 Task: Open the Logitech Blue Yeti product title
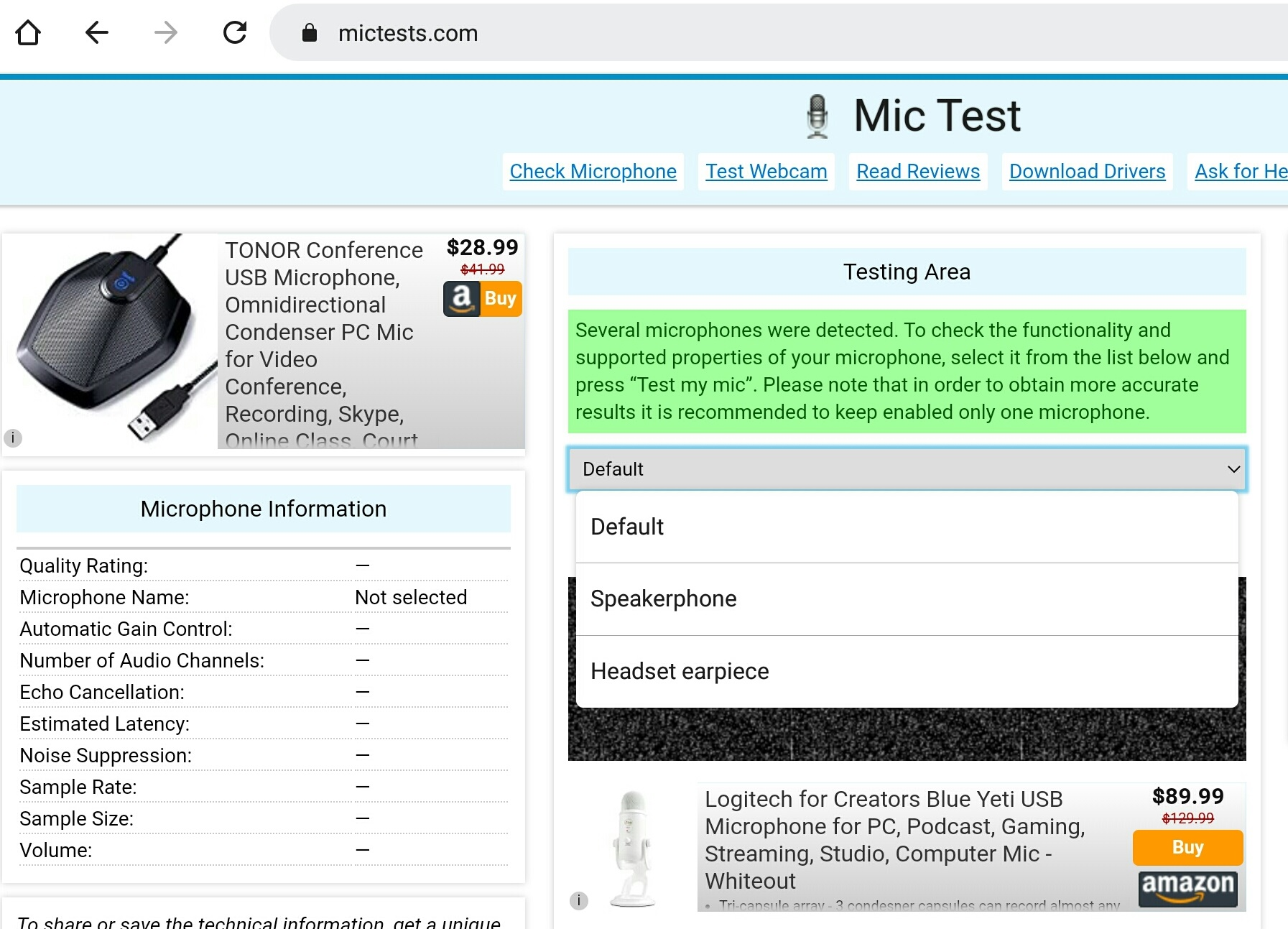[895, 840]
